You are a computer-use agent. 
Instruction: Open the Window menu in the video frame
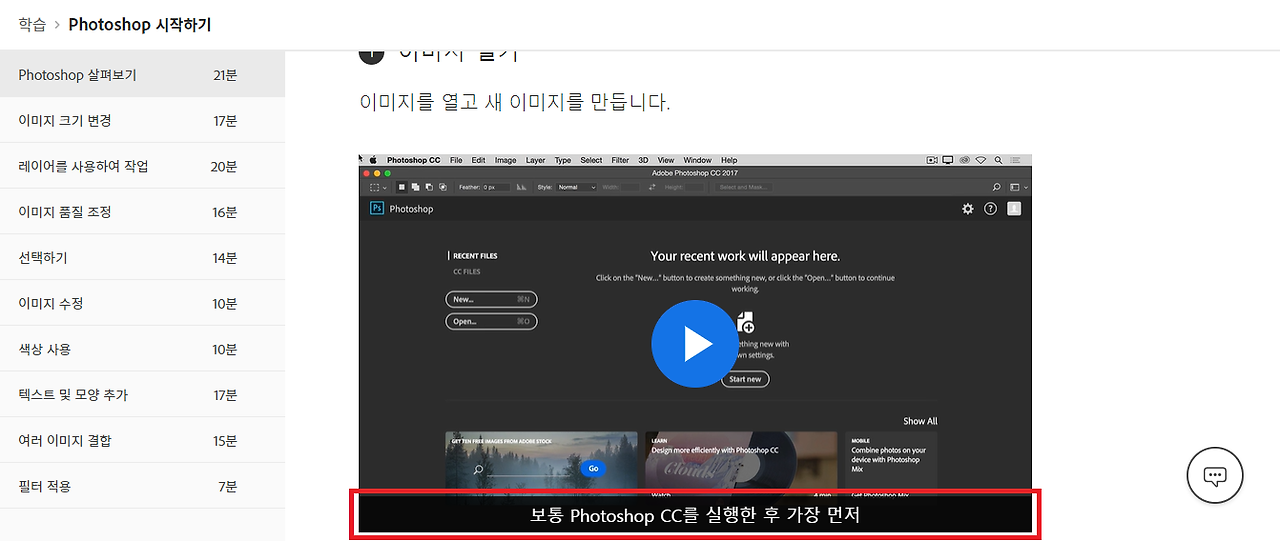[x=697, y=160]
